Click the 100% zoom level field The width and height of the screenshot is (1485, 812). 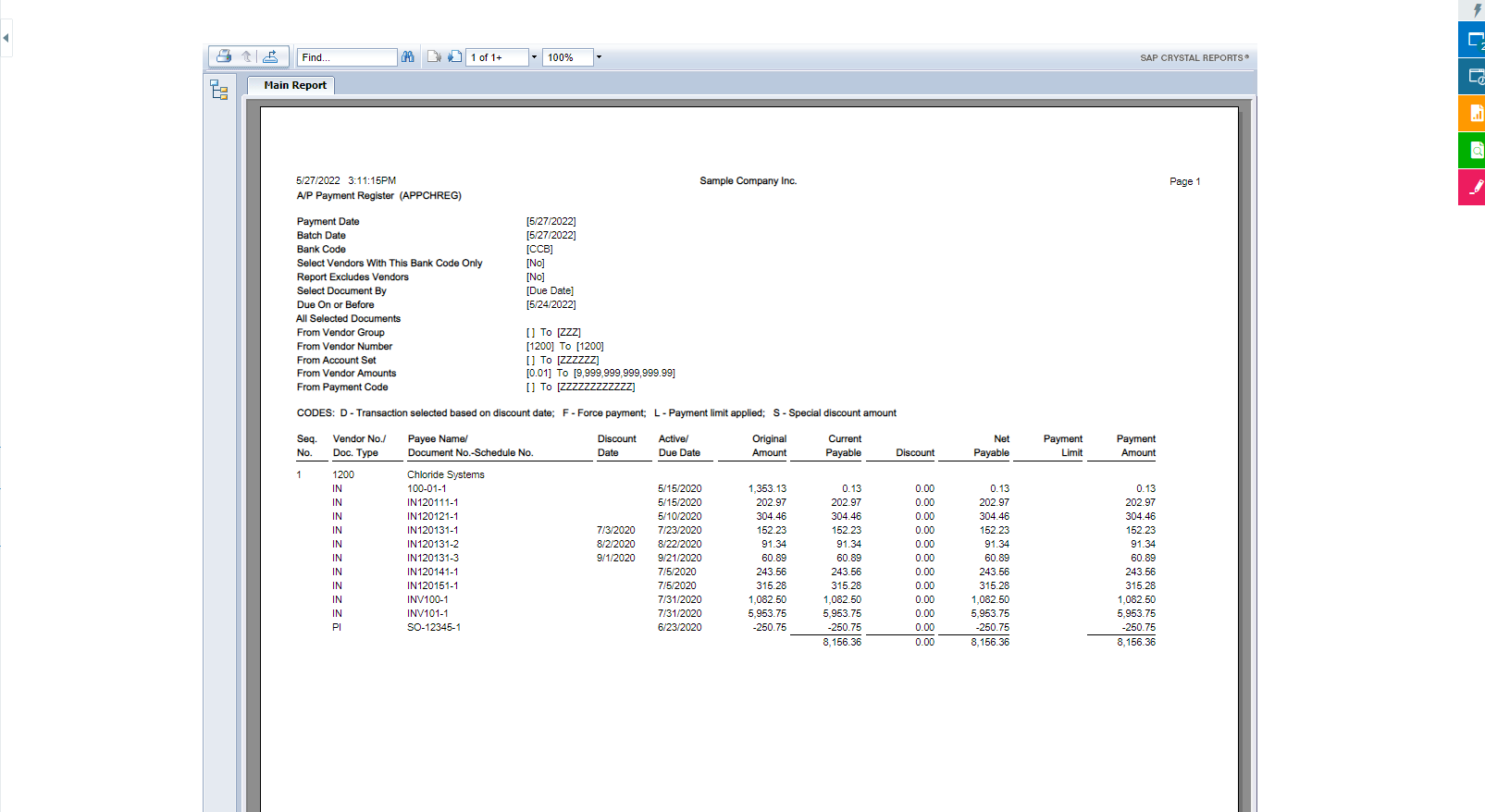point(567,57)
